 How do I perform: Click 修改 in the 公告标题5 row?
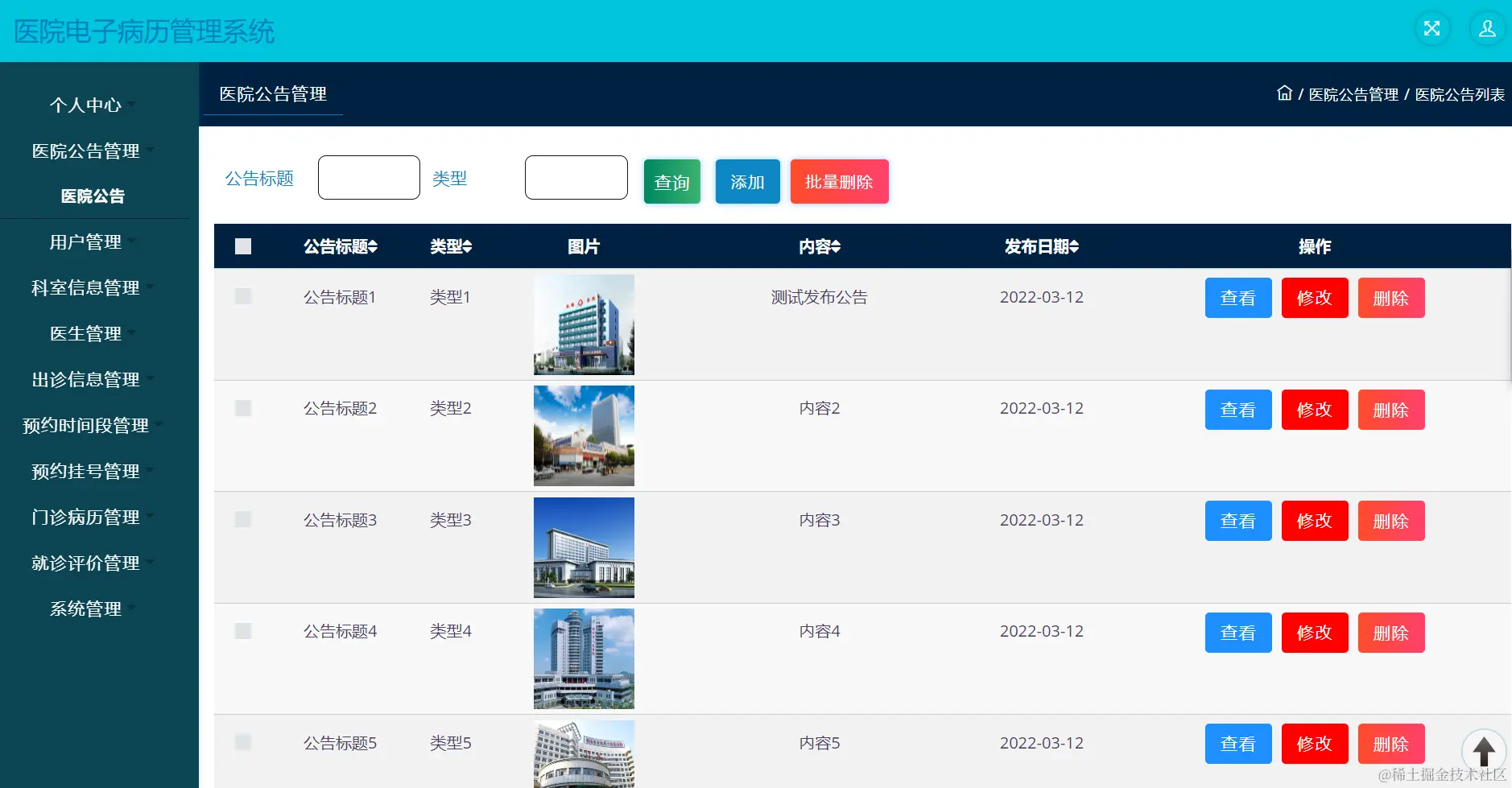(x=1315, y=744)
